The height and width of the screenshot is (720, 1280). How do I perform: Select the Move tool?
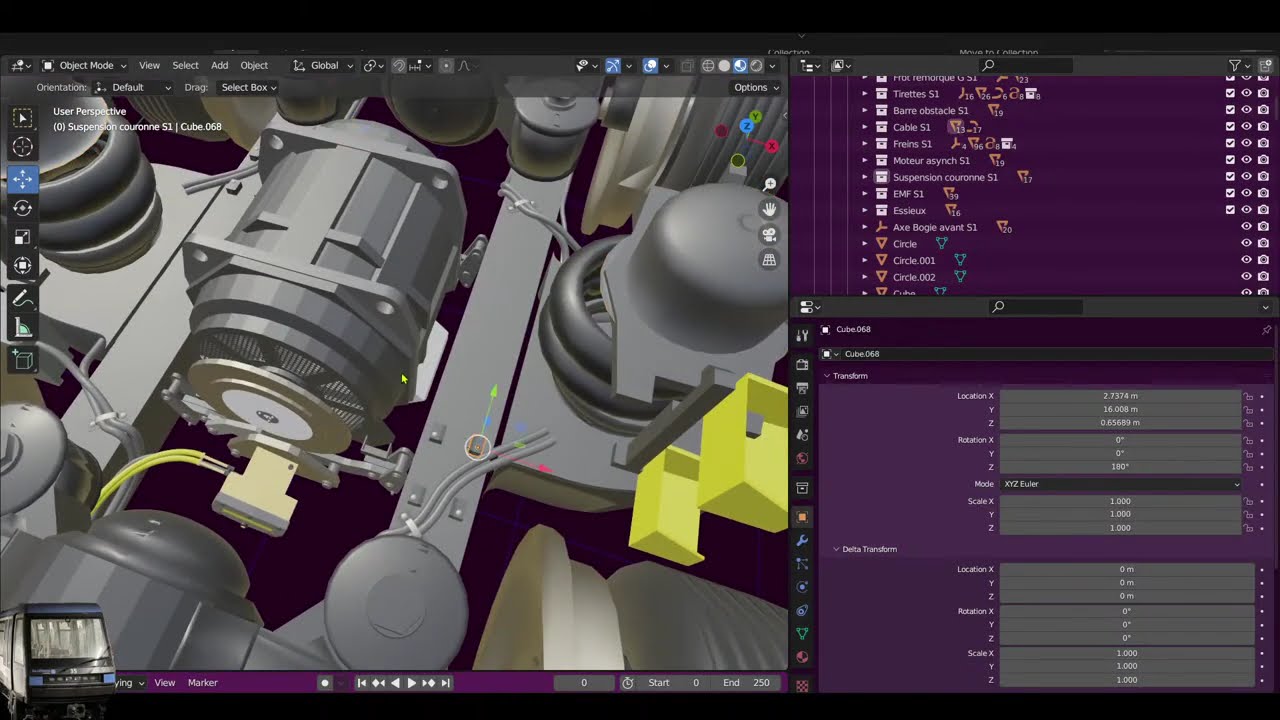(22, 179)
